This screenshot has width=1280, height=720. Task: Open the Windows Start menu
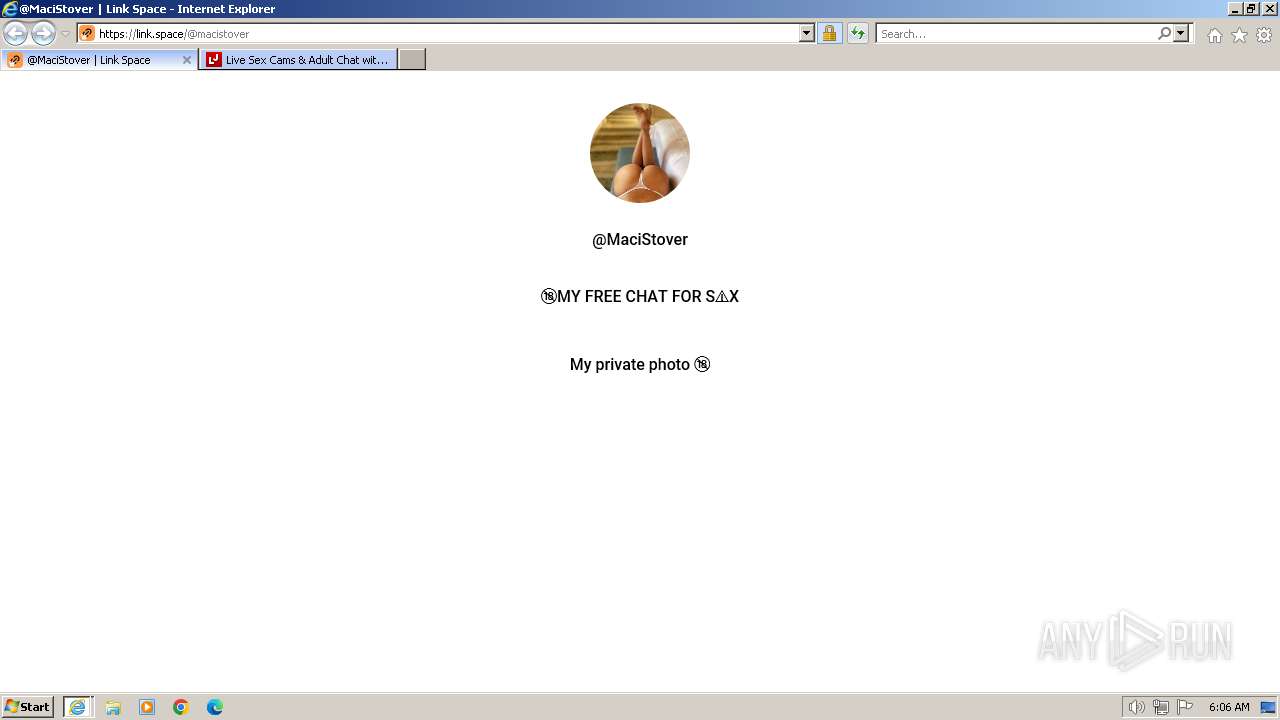coord(27,707)
